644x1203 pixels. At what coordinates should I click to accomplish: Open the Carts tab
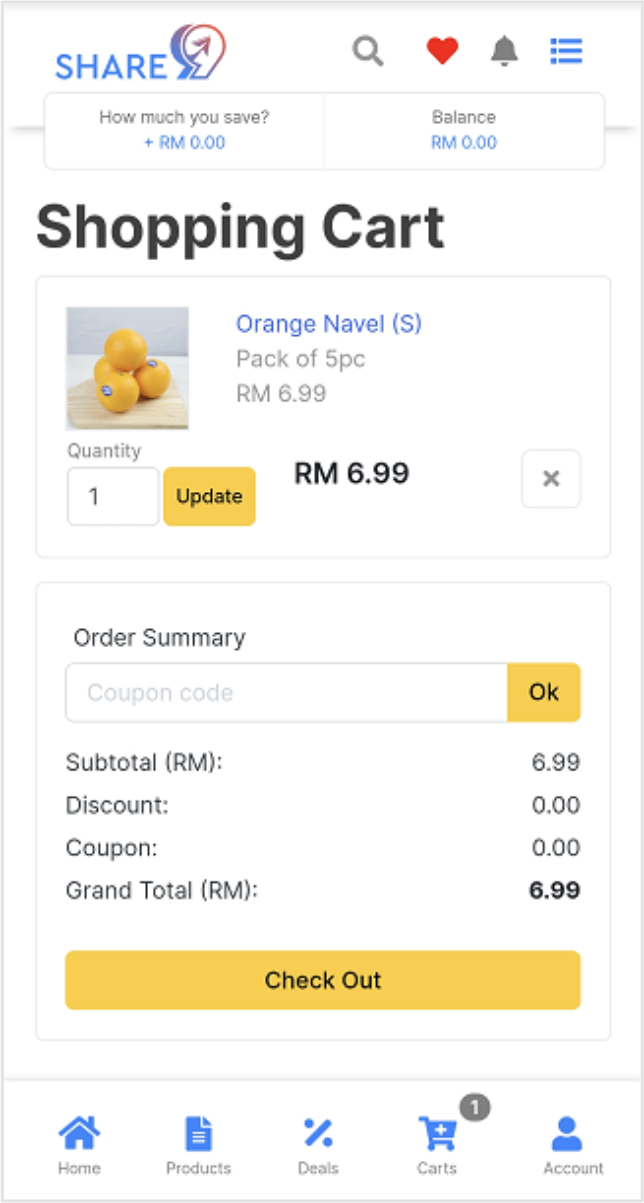[x=438, y=1144]
